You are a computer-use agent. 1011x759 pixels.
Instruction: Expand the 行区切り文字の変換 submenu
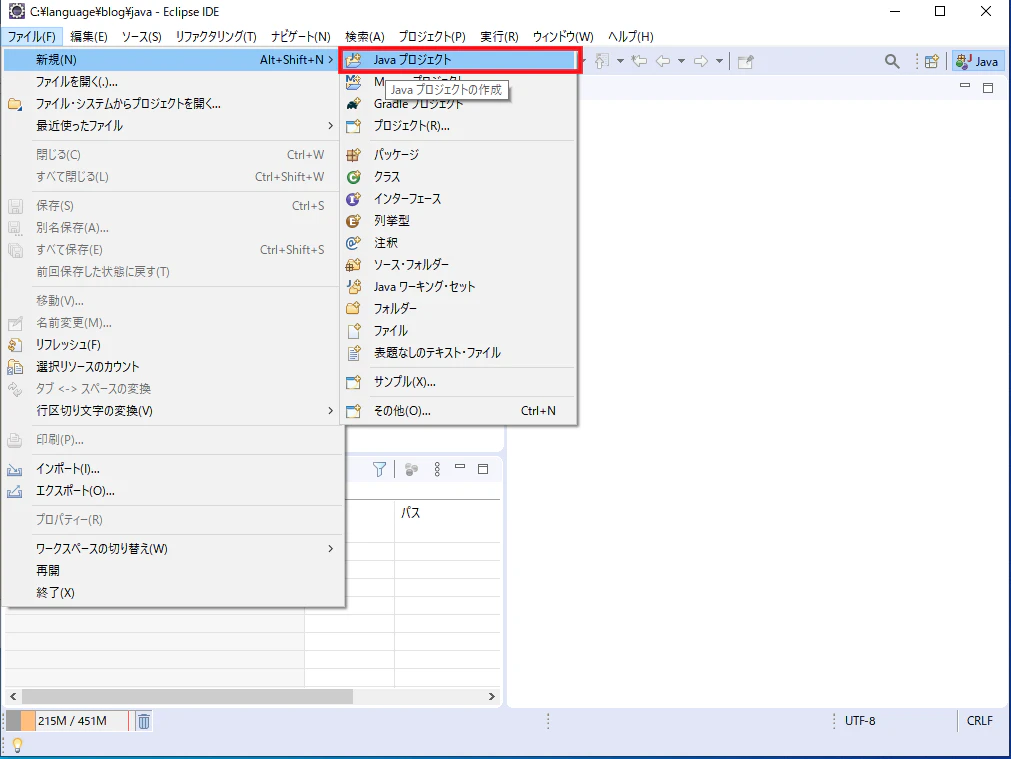pyautogui.click(x=173, y=411)
